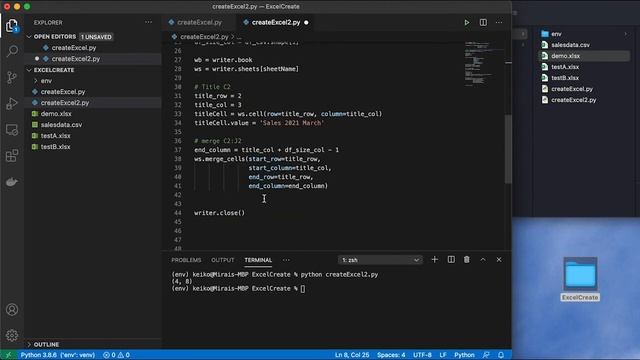
Task: Split the terminal panel
Action: (451, 260)
